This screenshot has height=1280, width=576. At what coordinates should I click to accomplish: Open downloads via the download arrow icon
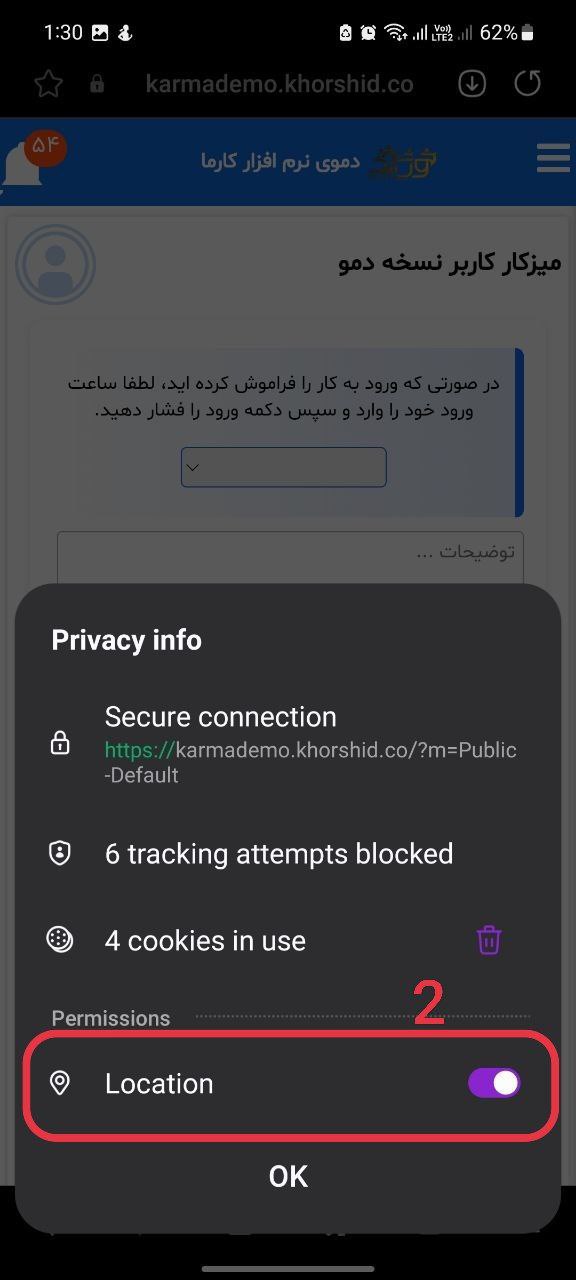[x=472, y=84]
